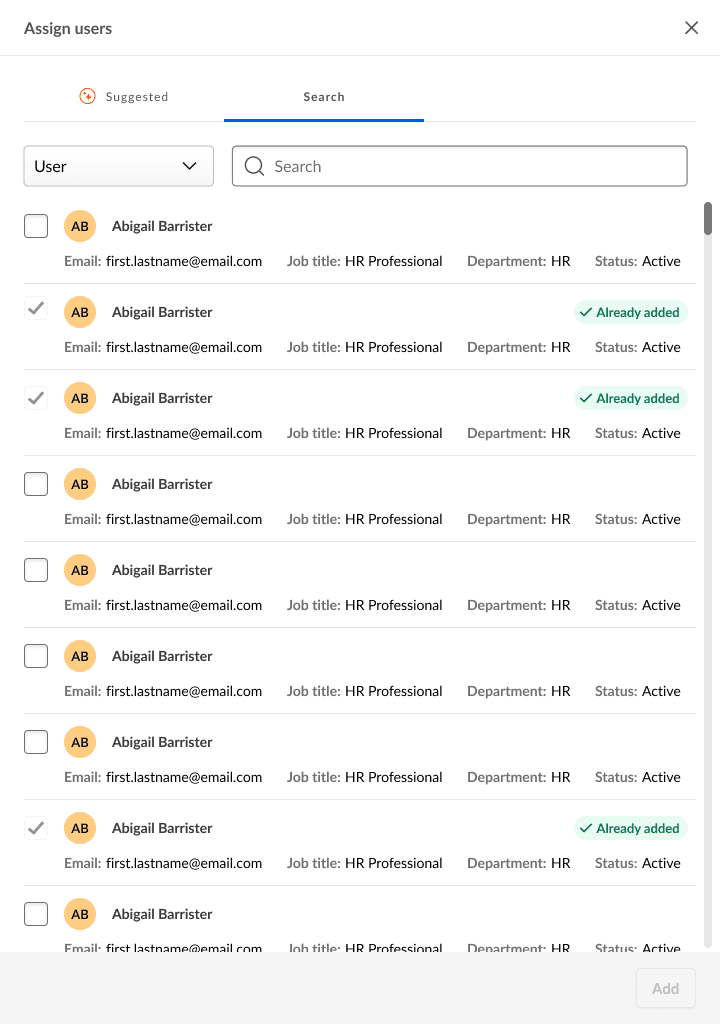This screenshot has height=1024, width=720.
Task: Click the vertical scrollbar thumb
Action: [708, 218]
